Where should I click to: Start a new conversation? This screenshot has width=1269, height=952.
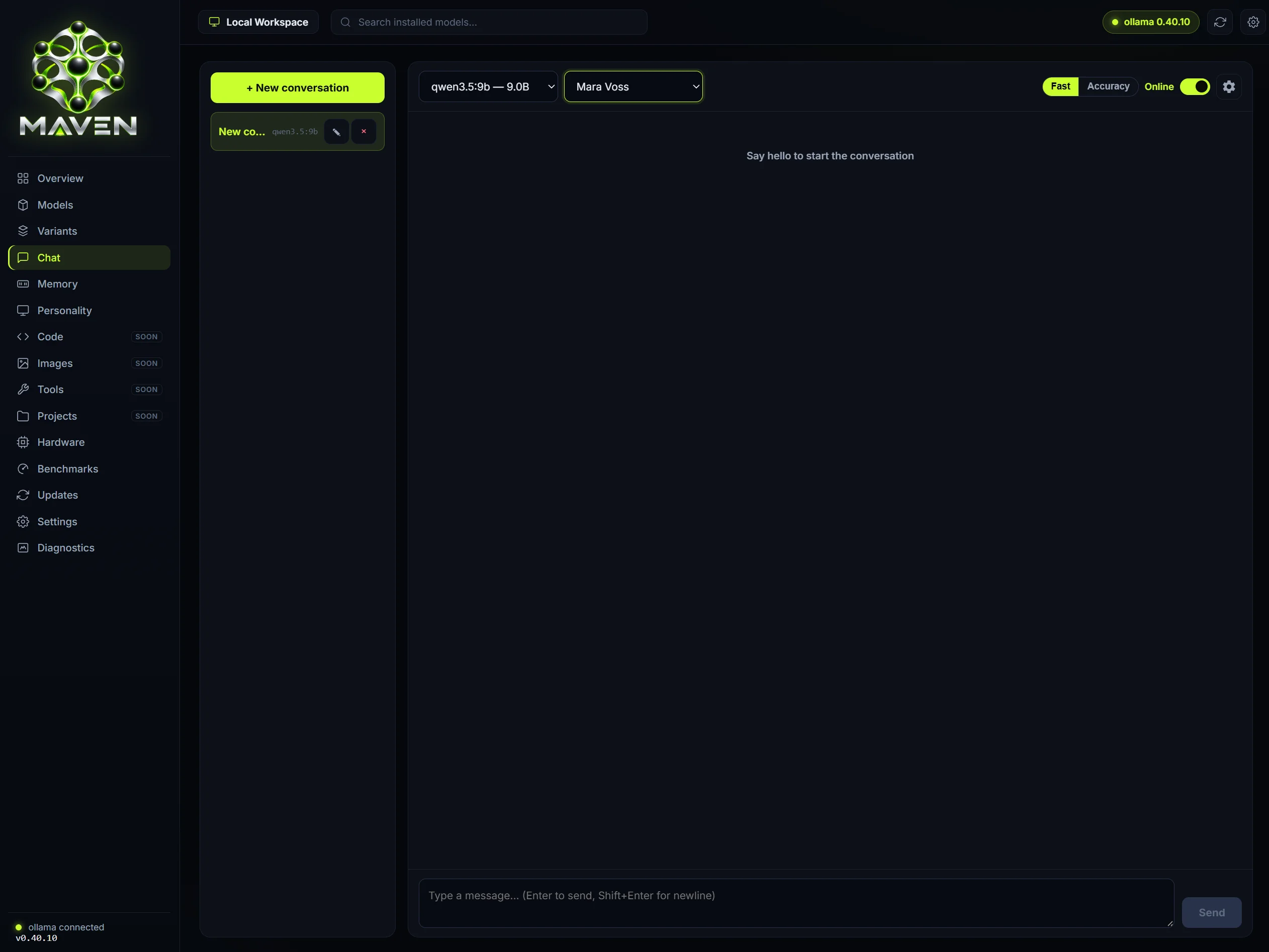297,88
